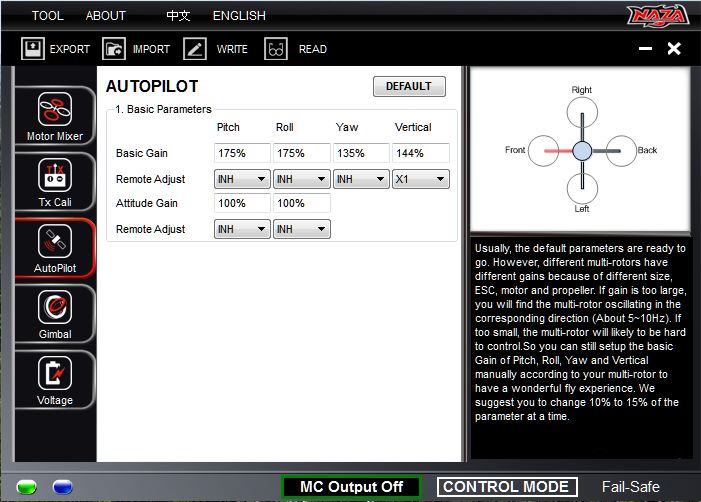Click the Write pencil icon
701x502 pixels.
tap(195, 48)
